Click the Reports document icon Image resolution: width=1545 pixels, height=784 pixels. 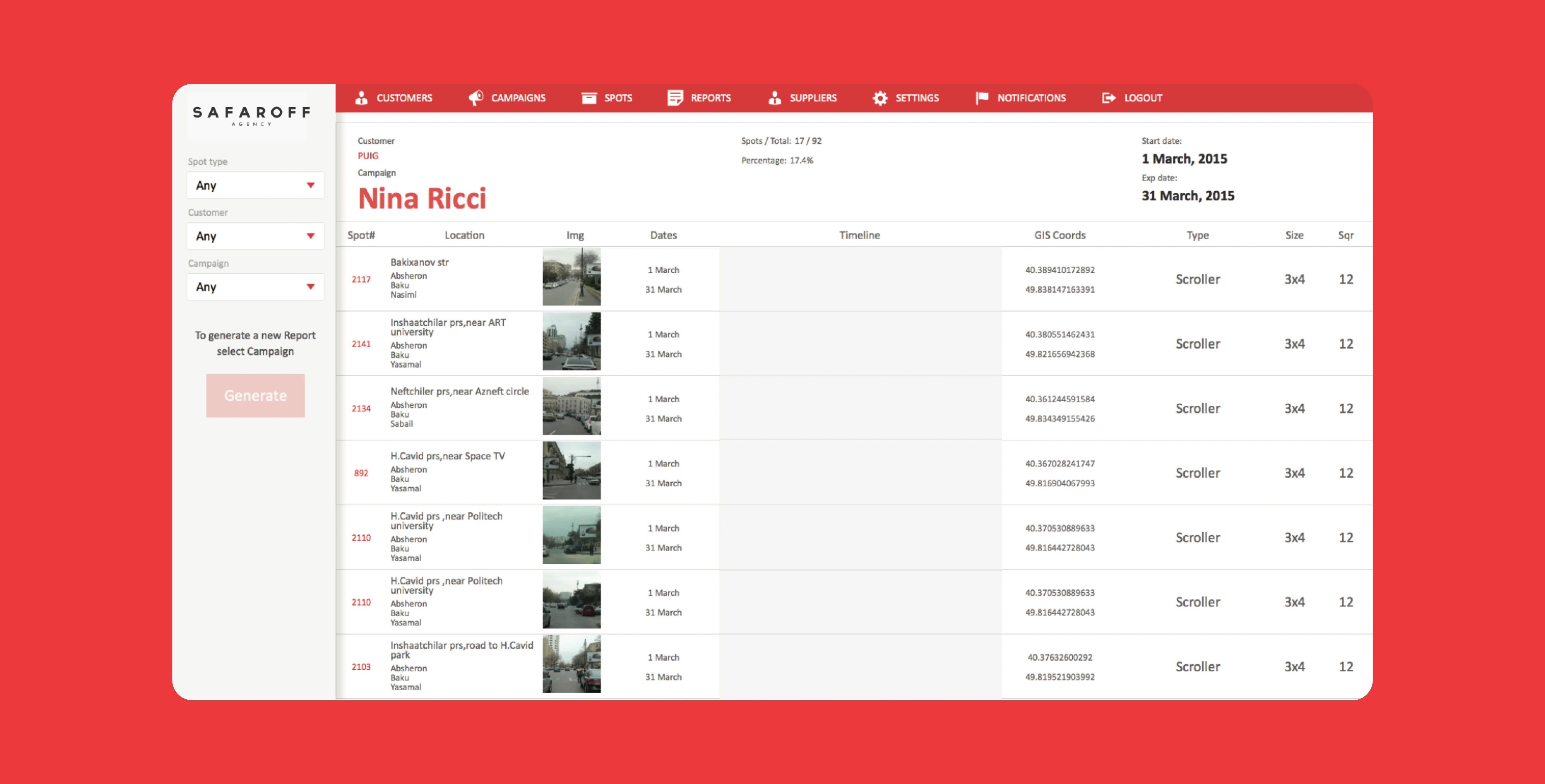675,98
